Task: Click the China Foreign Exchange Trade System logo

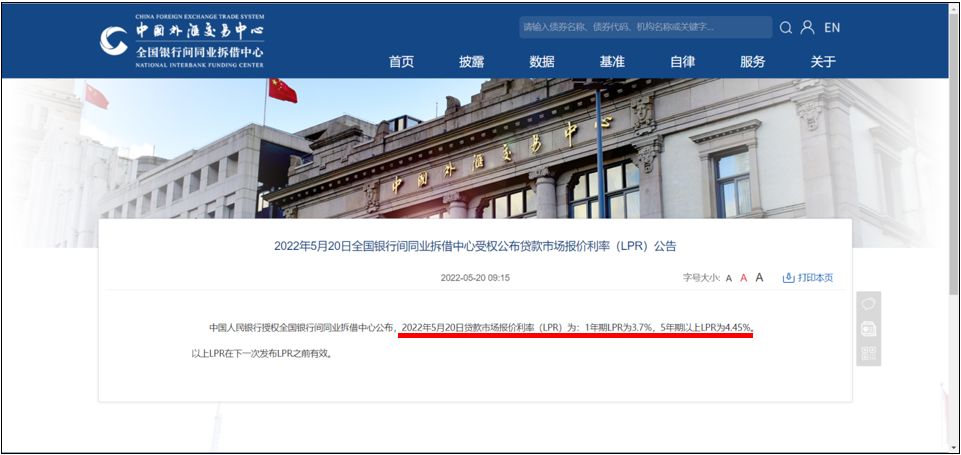Action: (x=182, y=41)
